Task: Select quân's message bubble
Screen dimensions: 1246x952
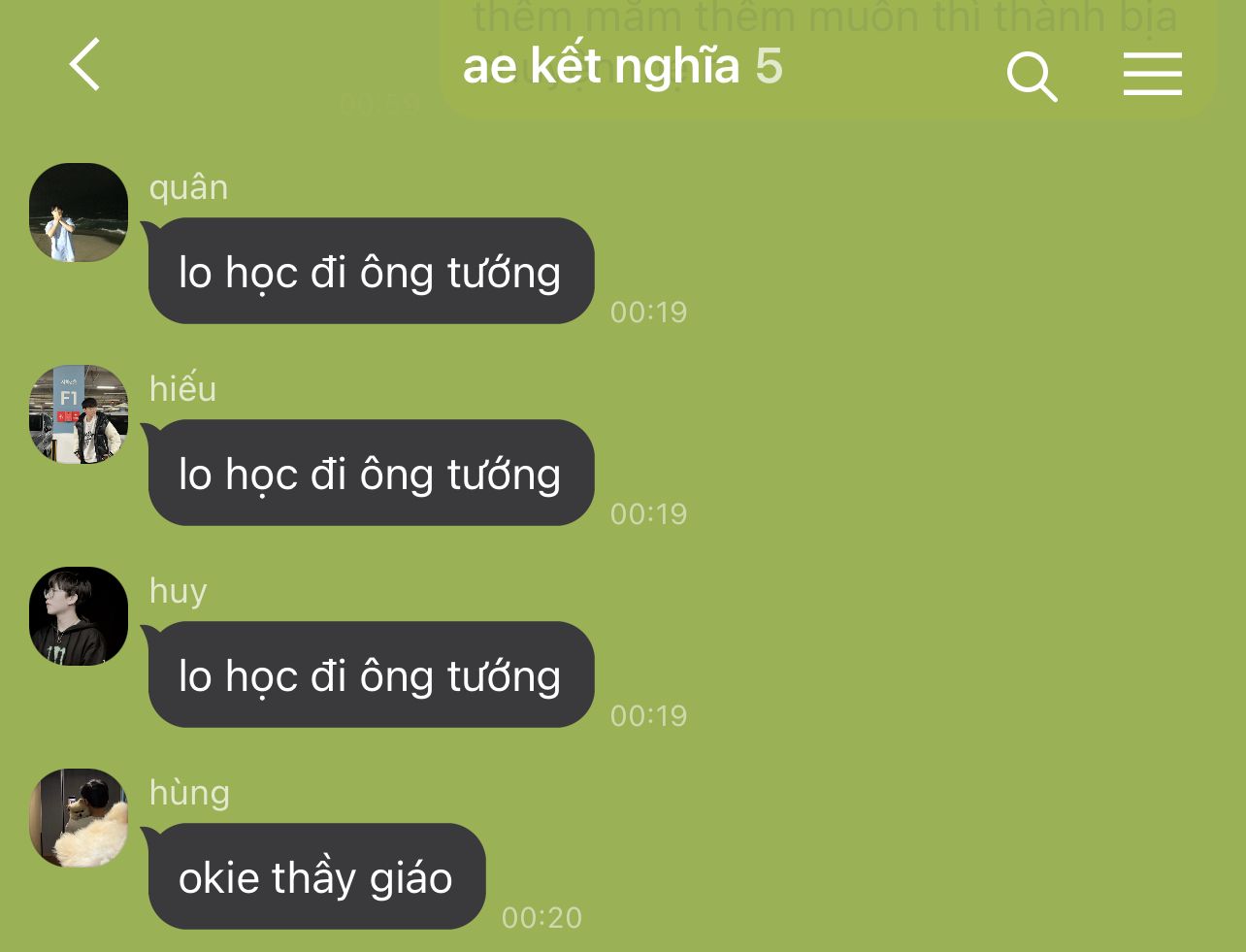Action: pos(371,271)
